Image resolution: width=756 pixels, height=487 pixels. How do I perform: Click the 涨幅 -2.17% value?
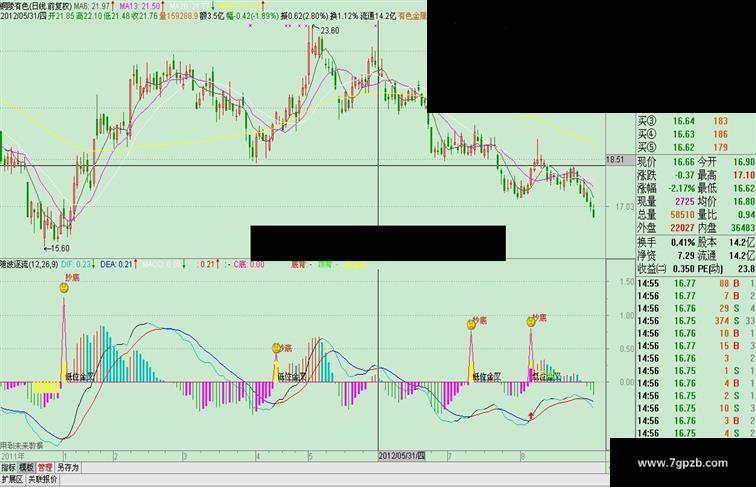click(682, 188)
